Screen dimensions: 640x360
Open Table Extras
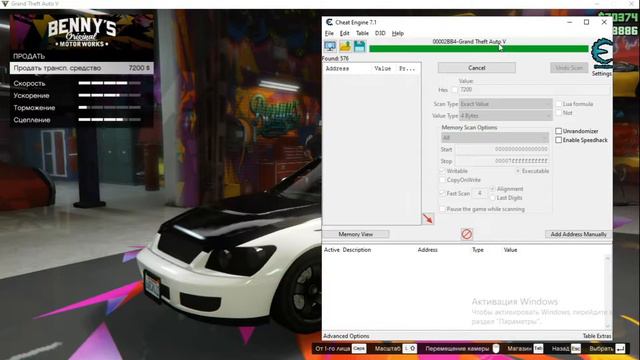point(597,336)
